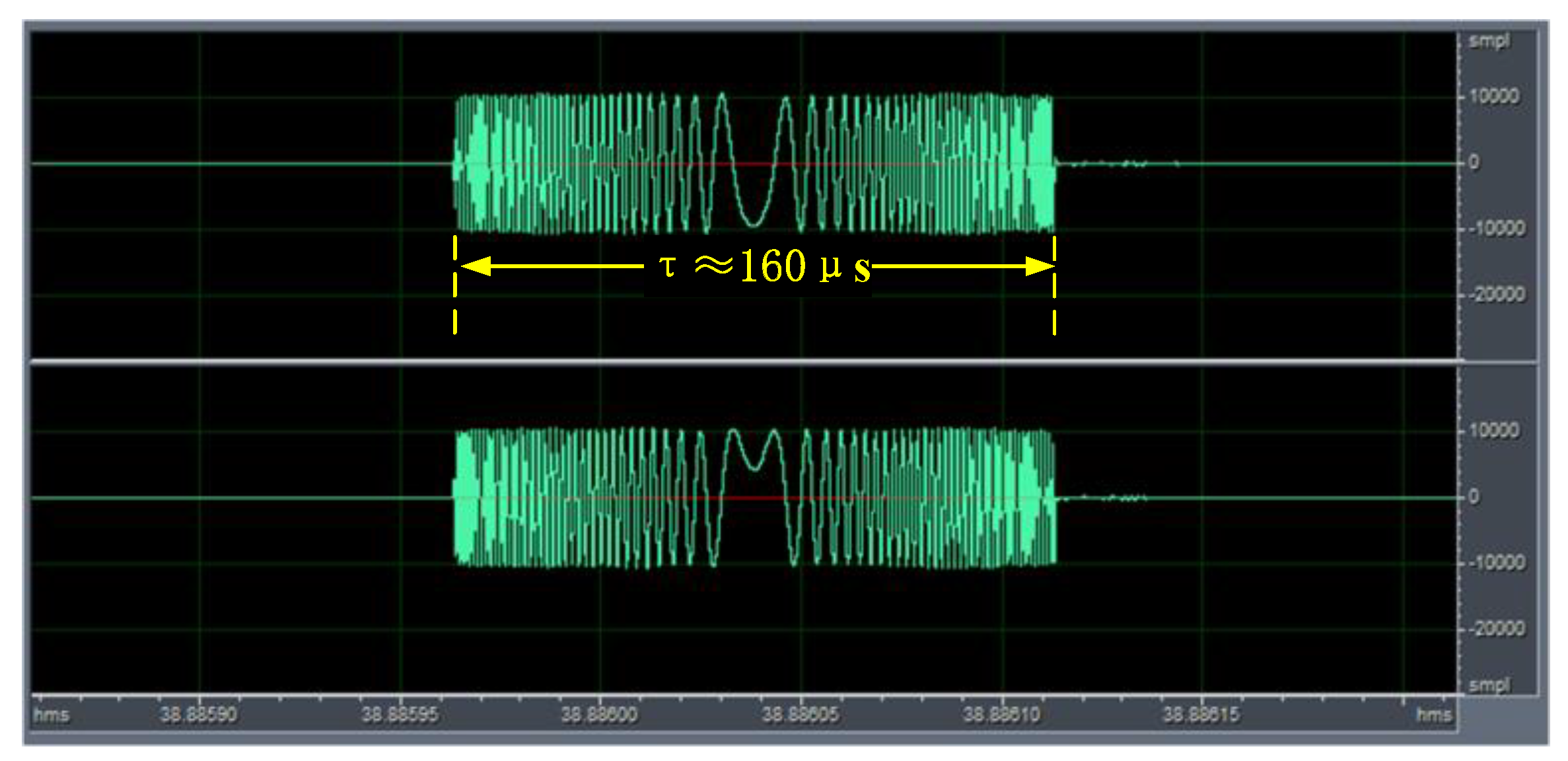Select the 38.88600 position on time ruler
The image size is (1568, 761).
coord(600,714)
